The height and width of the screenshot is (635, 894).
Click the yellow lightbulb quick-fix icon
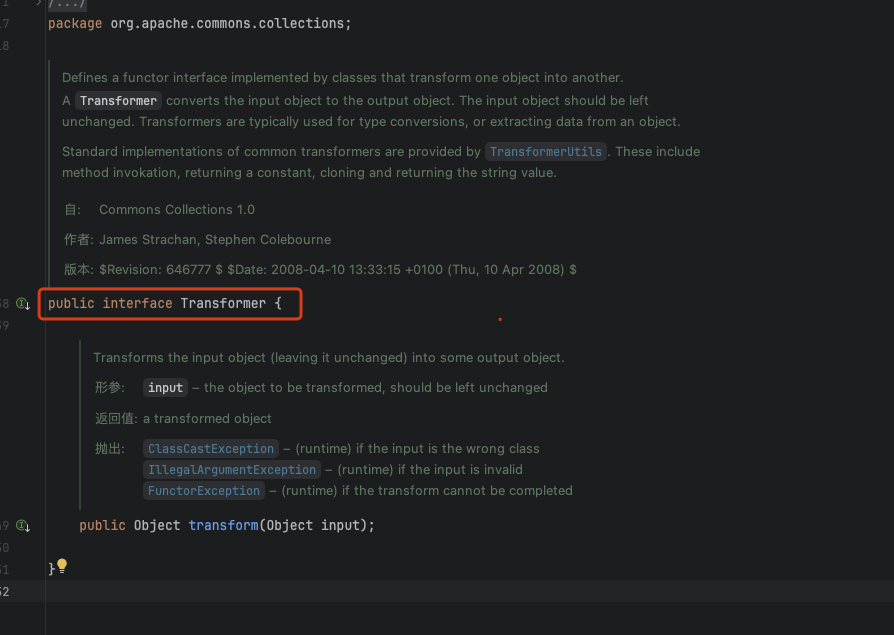(62, 566)
